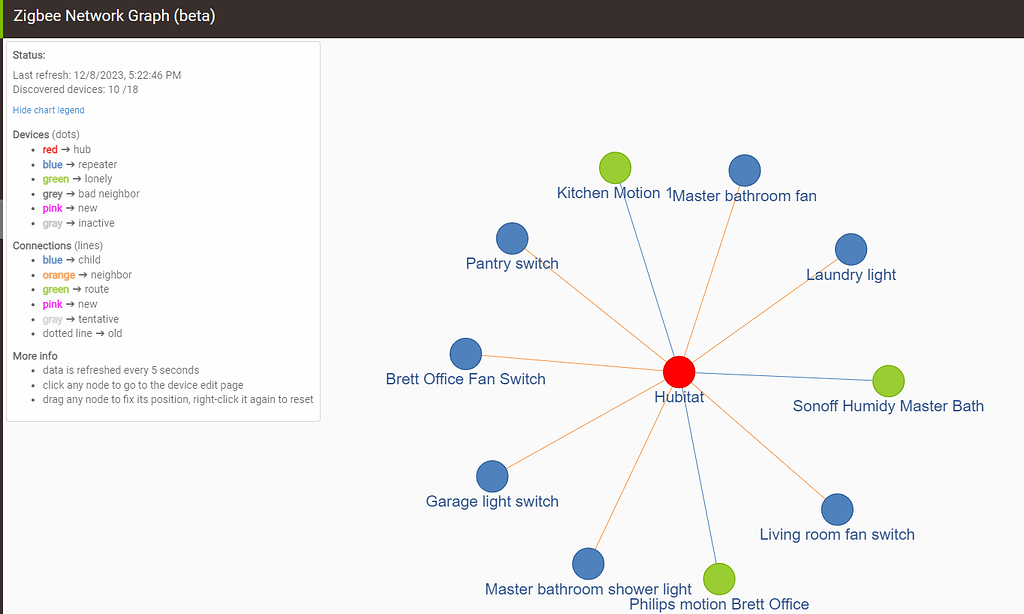1024x614 pixels.
Task: Click the Living room fan switch label
Action: 837,535
